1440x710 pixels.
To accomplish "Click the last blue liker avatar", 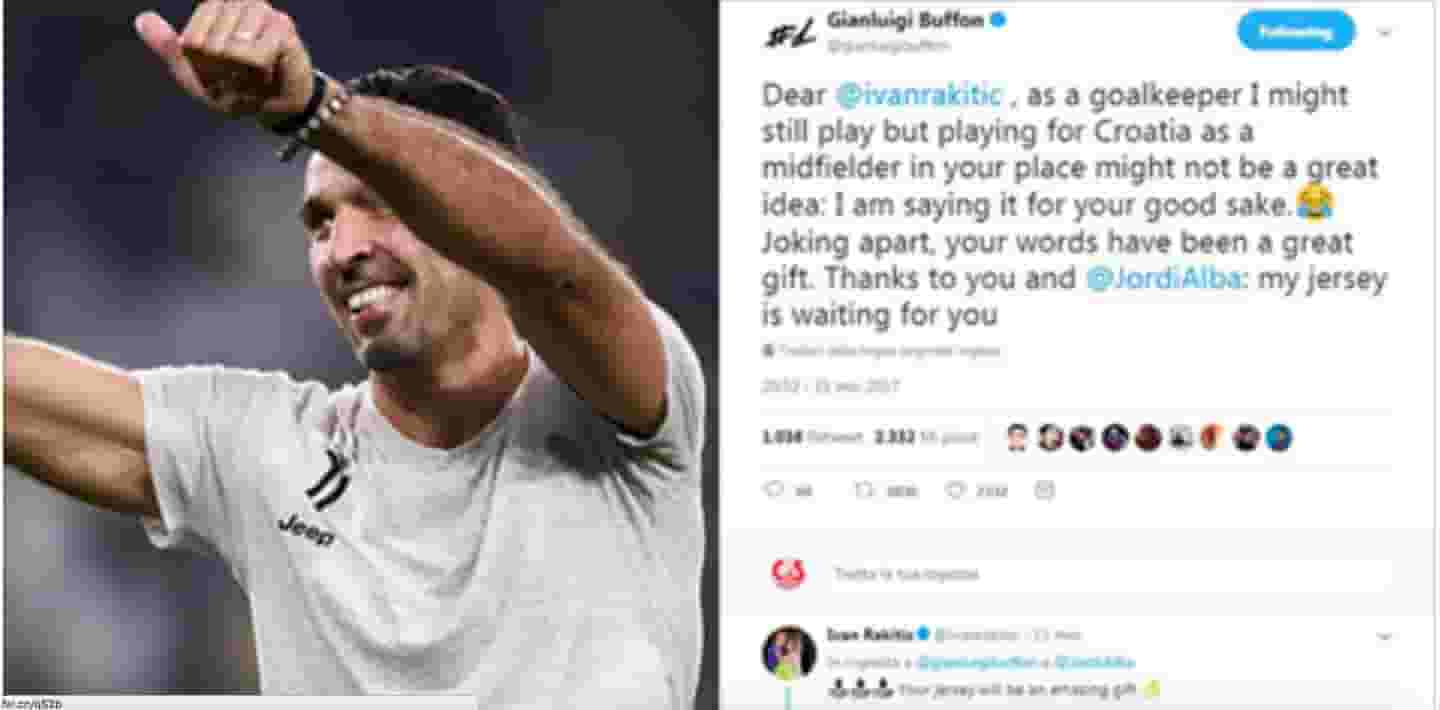I will click(1279, 437).
